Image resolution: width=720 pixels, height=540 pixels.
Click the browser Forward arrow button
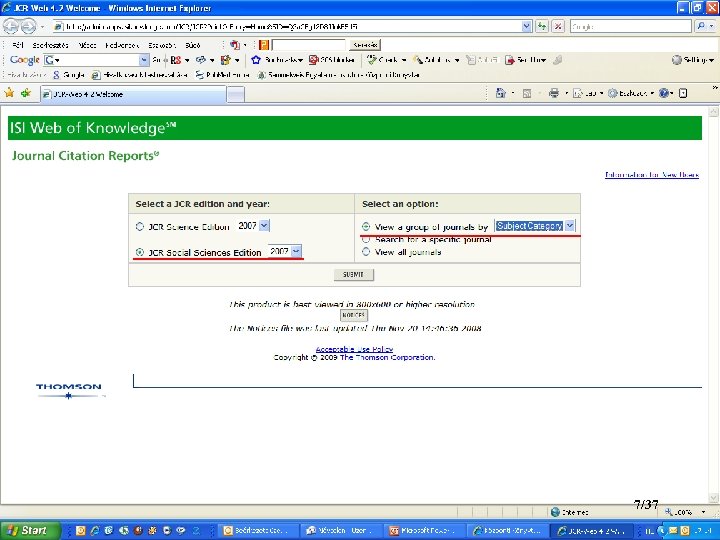[x=28, y=26]
